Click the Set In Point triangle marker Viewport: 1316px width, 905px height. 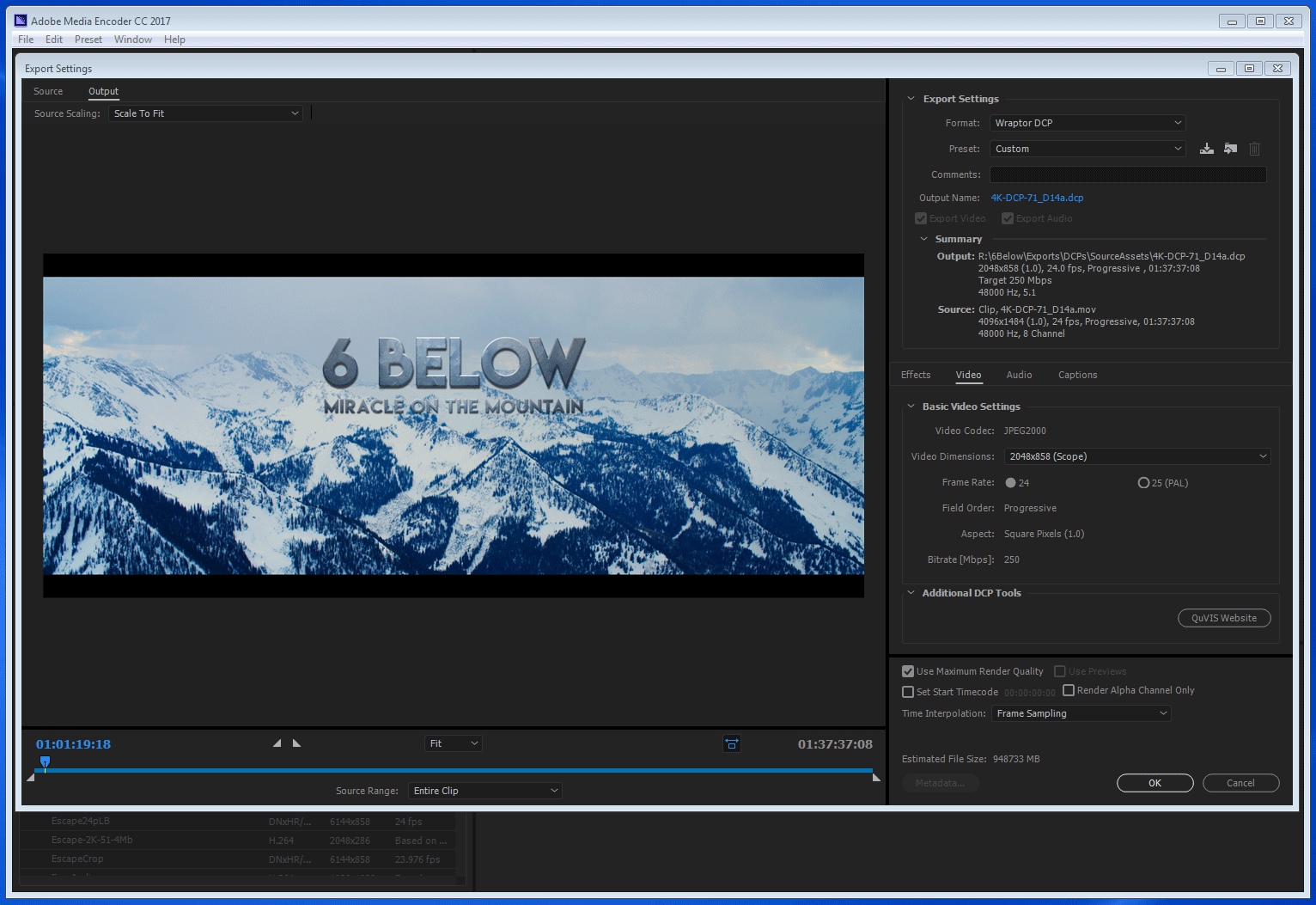point(277,743)
